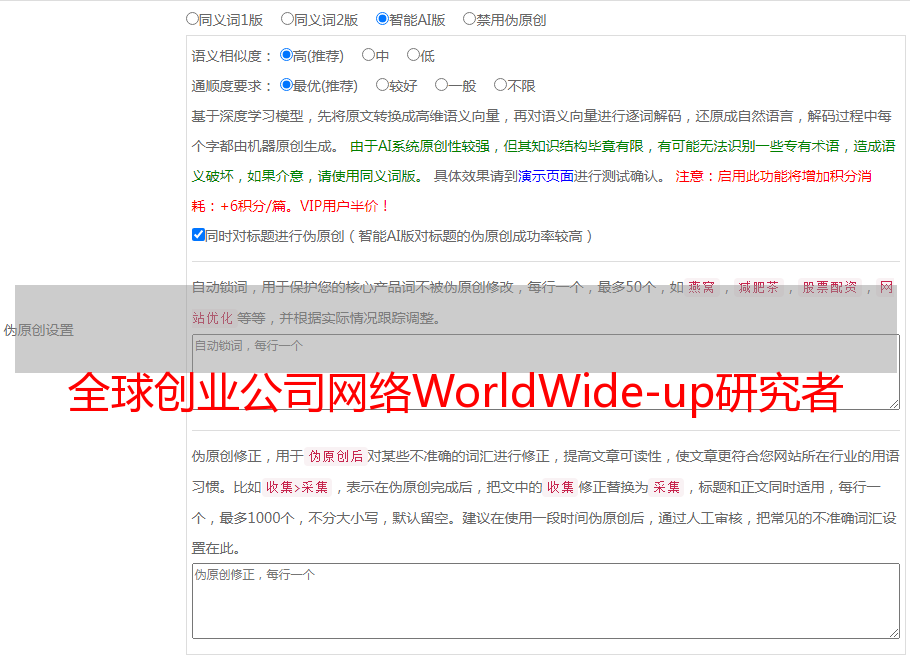Viewport: 911px width, 658px height.
Task: Select the 同义词1版 radio option
Action: click(192, 19)
